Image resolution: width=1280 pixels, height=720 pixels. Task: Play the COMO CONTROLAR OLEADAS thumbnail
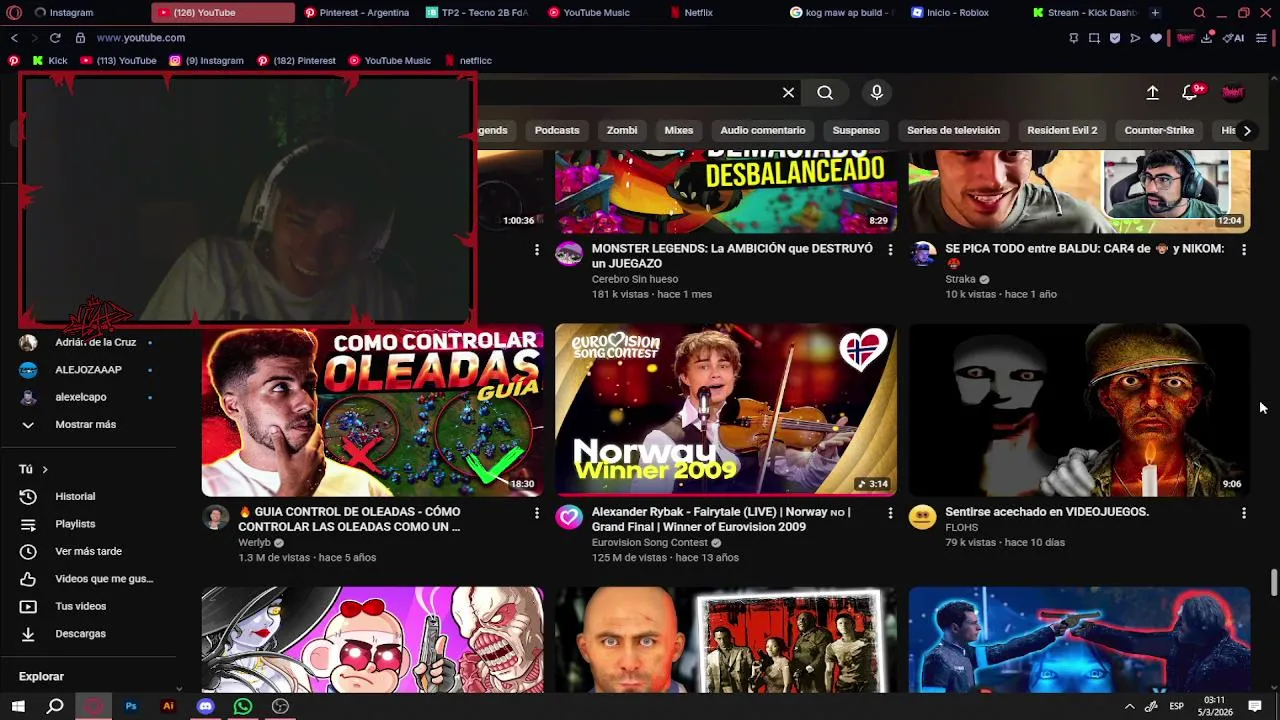[x=373, y=410]
